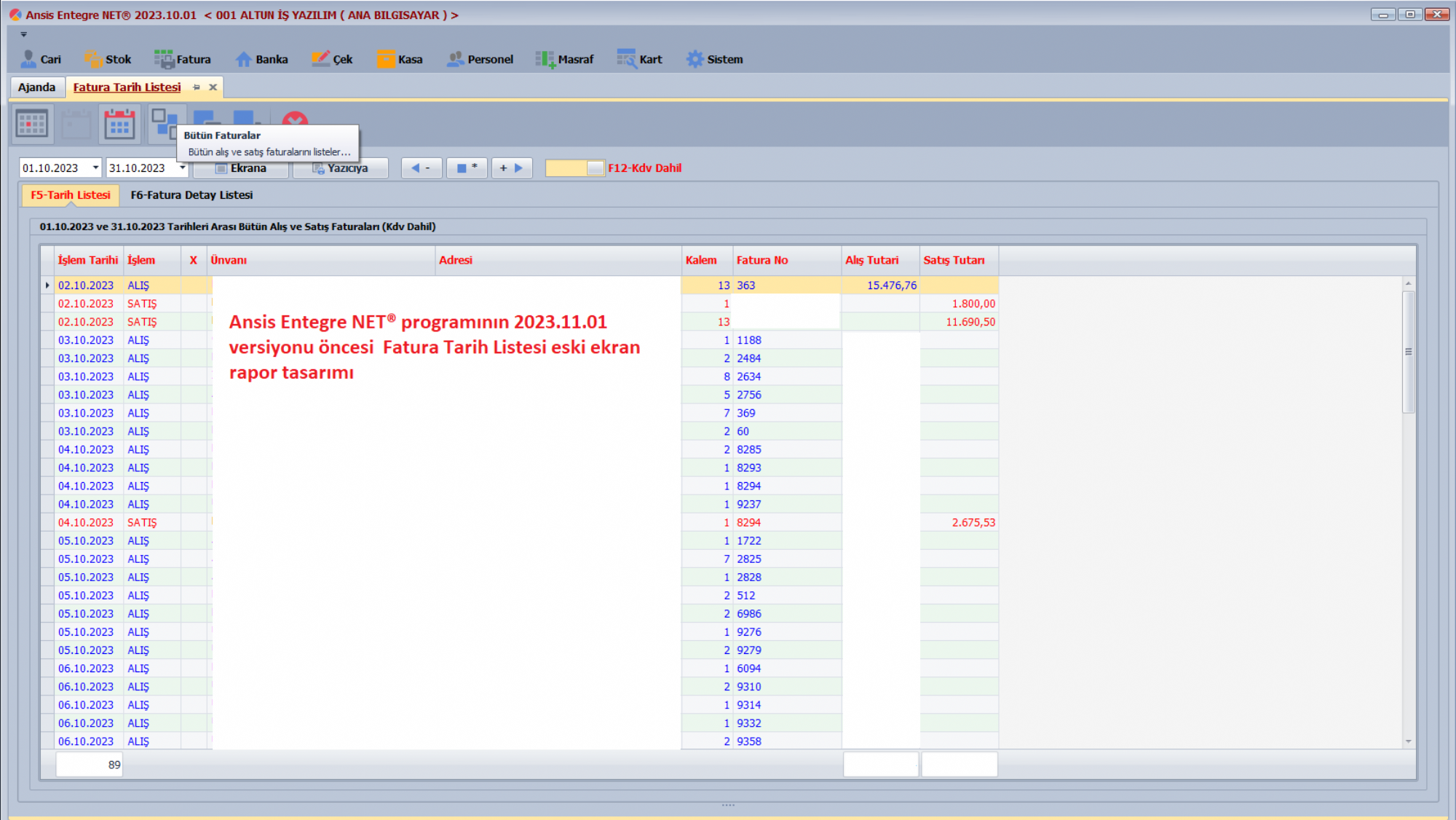Click the record count field showing 89
This screenshot has width=1456, height=820.
pyautogui.click(x=90, y=765)
